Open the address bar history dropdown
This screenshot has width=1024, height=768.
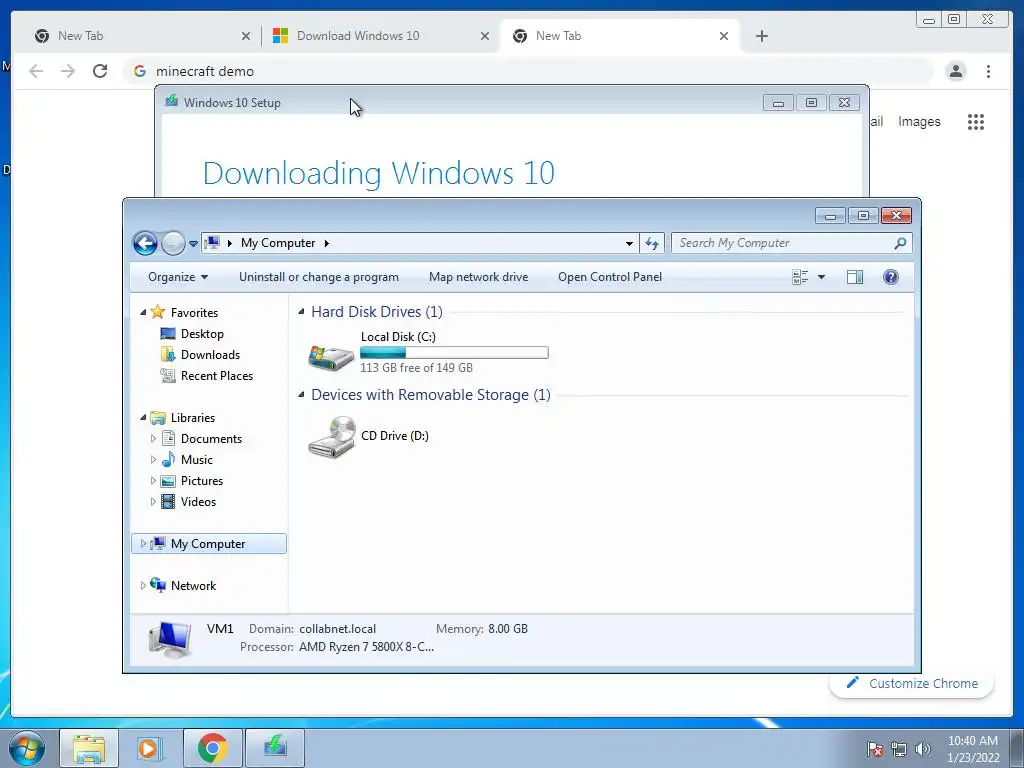pyautogui.click(x=629, y=243)
